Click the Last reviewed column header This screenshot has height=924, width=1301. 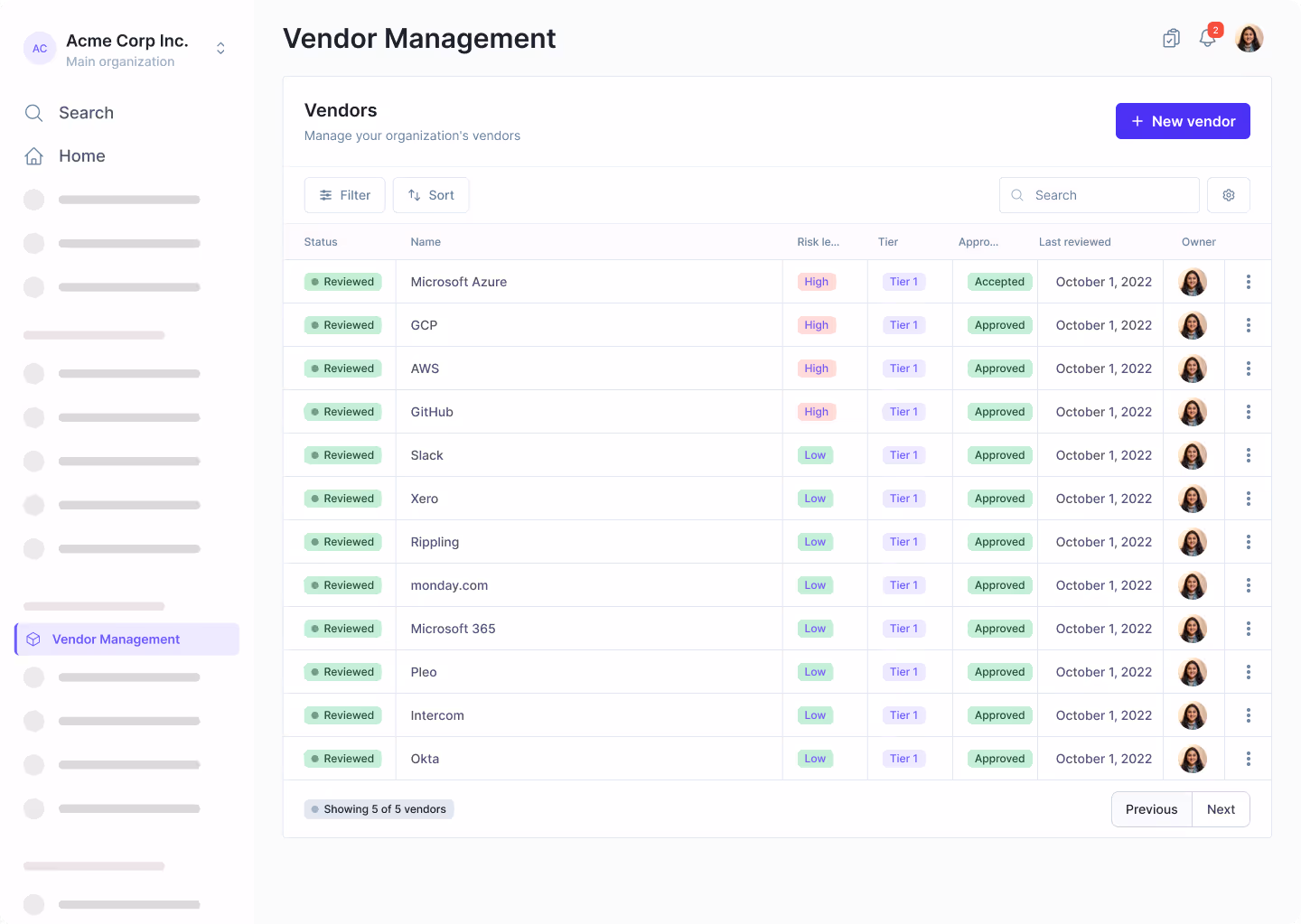pos(1075,242)
